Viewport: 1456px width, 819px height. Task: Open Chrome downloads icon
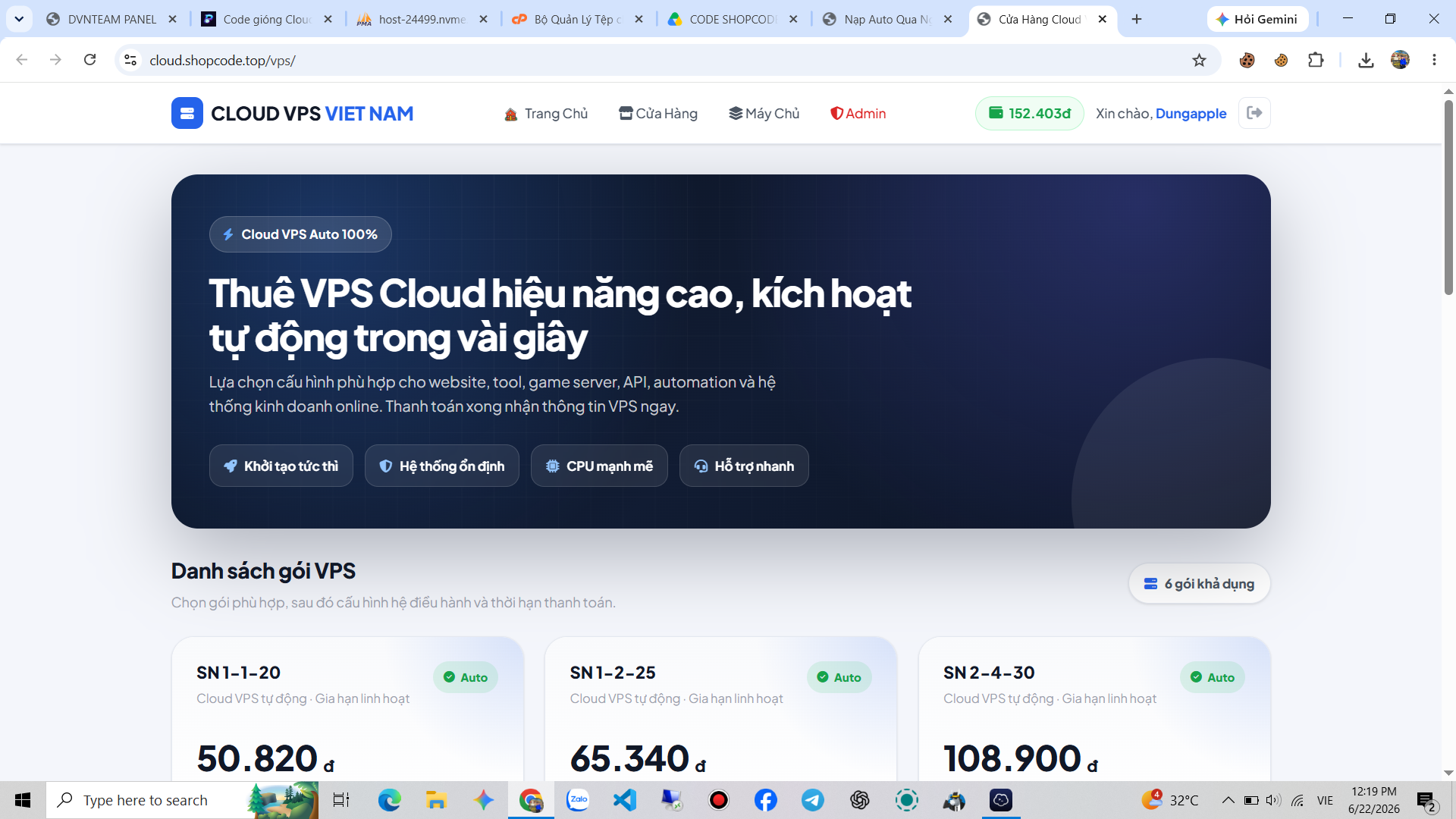point(1366,60)
